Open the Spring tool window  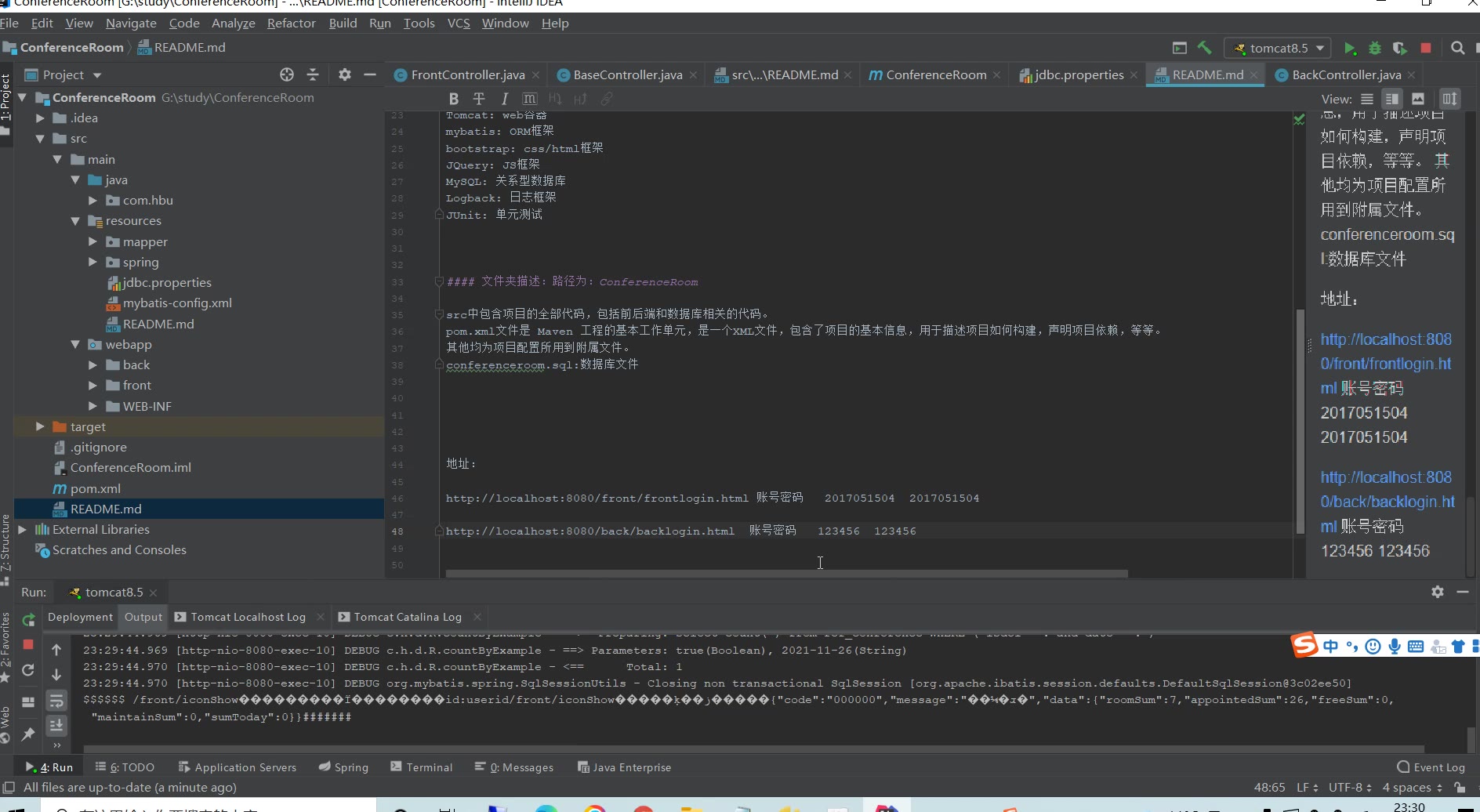tap(343, 767)
